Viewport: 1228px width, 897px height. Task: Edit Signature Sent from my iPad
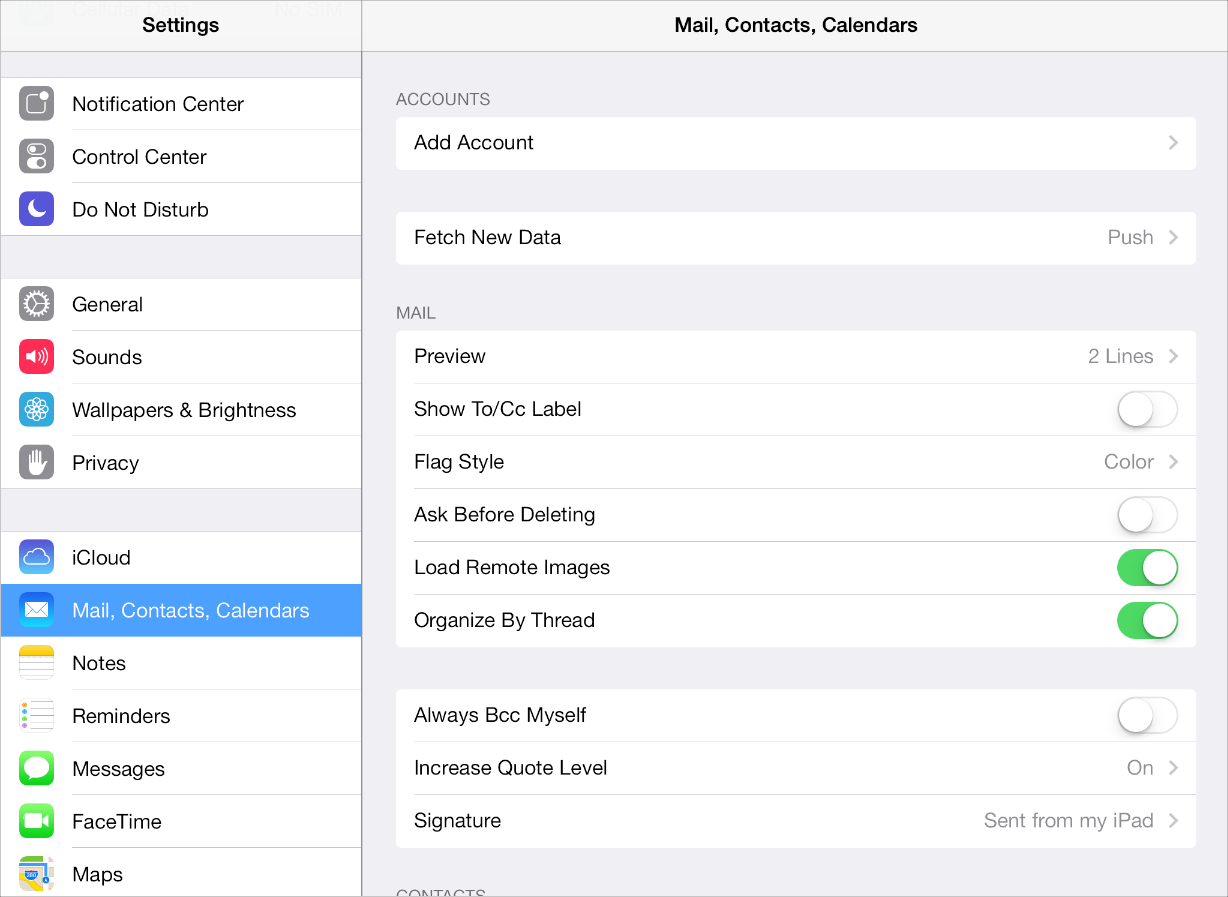795,821
